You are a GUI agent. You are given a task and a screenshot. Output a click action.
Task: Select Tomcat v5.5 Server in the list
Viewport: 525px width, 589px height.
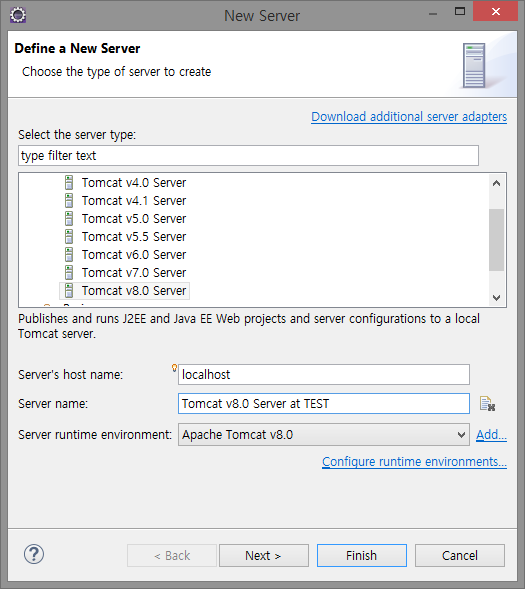click(x=134, y=237)
